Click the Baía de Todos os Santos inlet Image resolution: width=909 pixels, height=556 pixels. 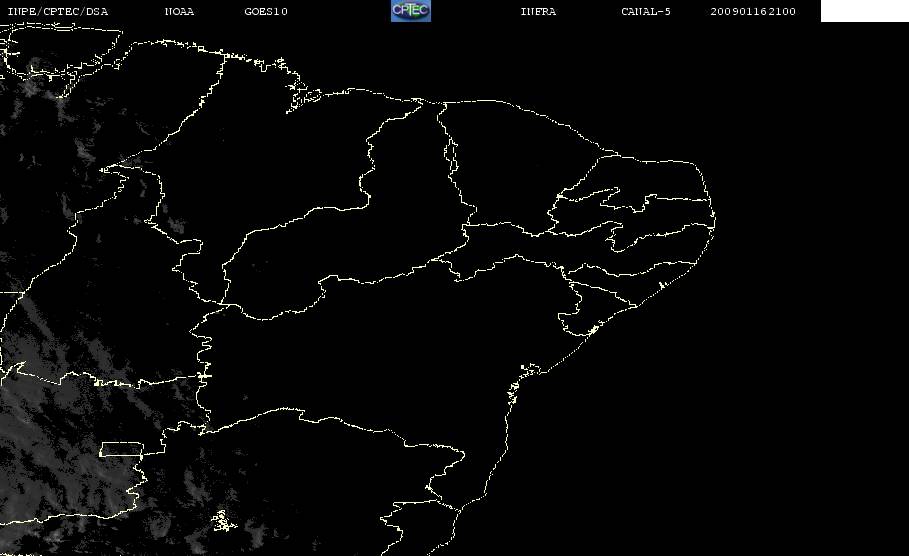pos(515,387)
